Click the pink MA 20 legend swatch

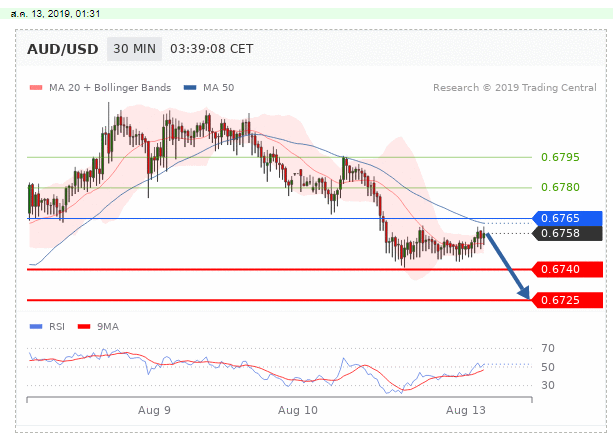36,88
